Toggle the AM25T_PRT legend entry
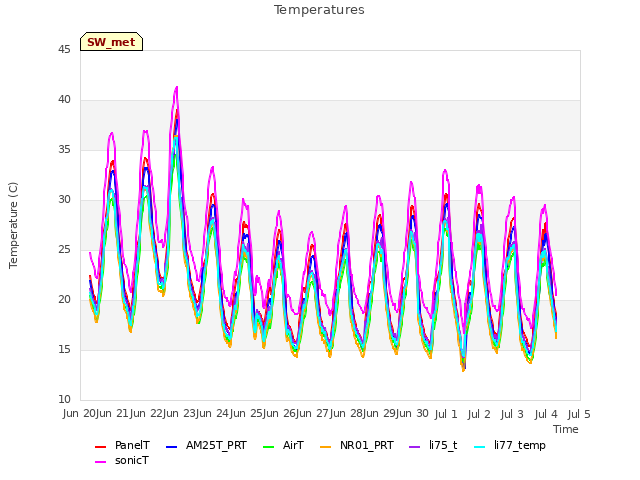This screenshot has height=480, width=640. pos(206,445)
